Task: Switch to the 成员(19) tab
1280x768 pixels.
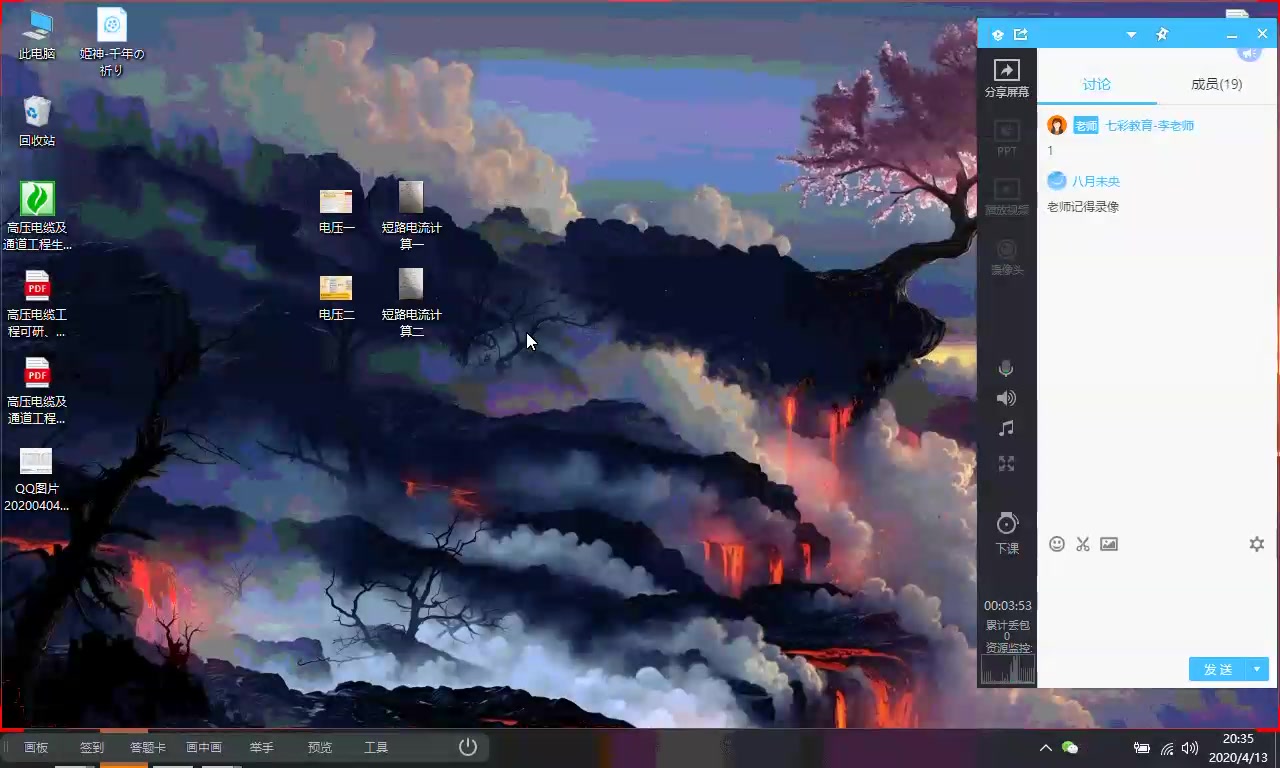Action: [1216, 84]
